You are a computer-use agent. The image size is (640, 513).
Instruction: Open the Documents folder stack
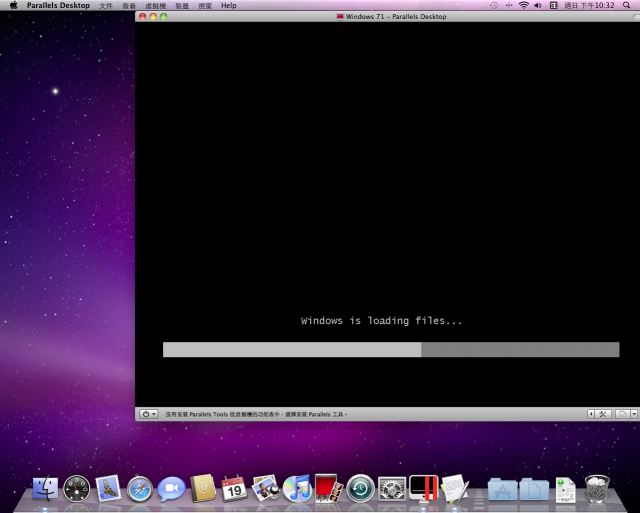pos(534,489)
